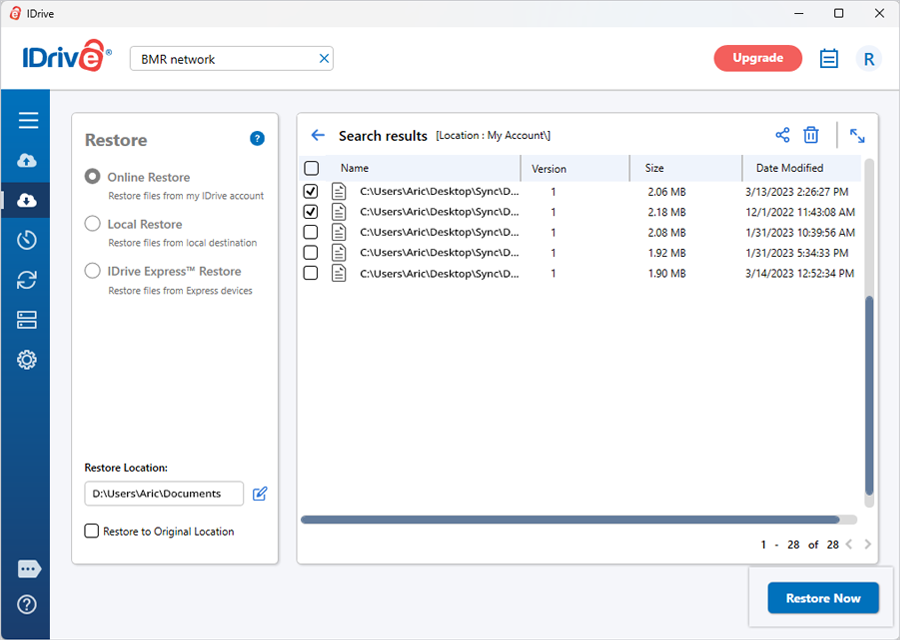900x640 pixels.
Task: Click the Upgrade button
Action: pos(757,58)
